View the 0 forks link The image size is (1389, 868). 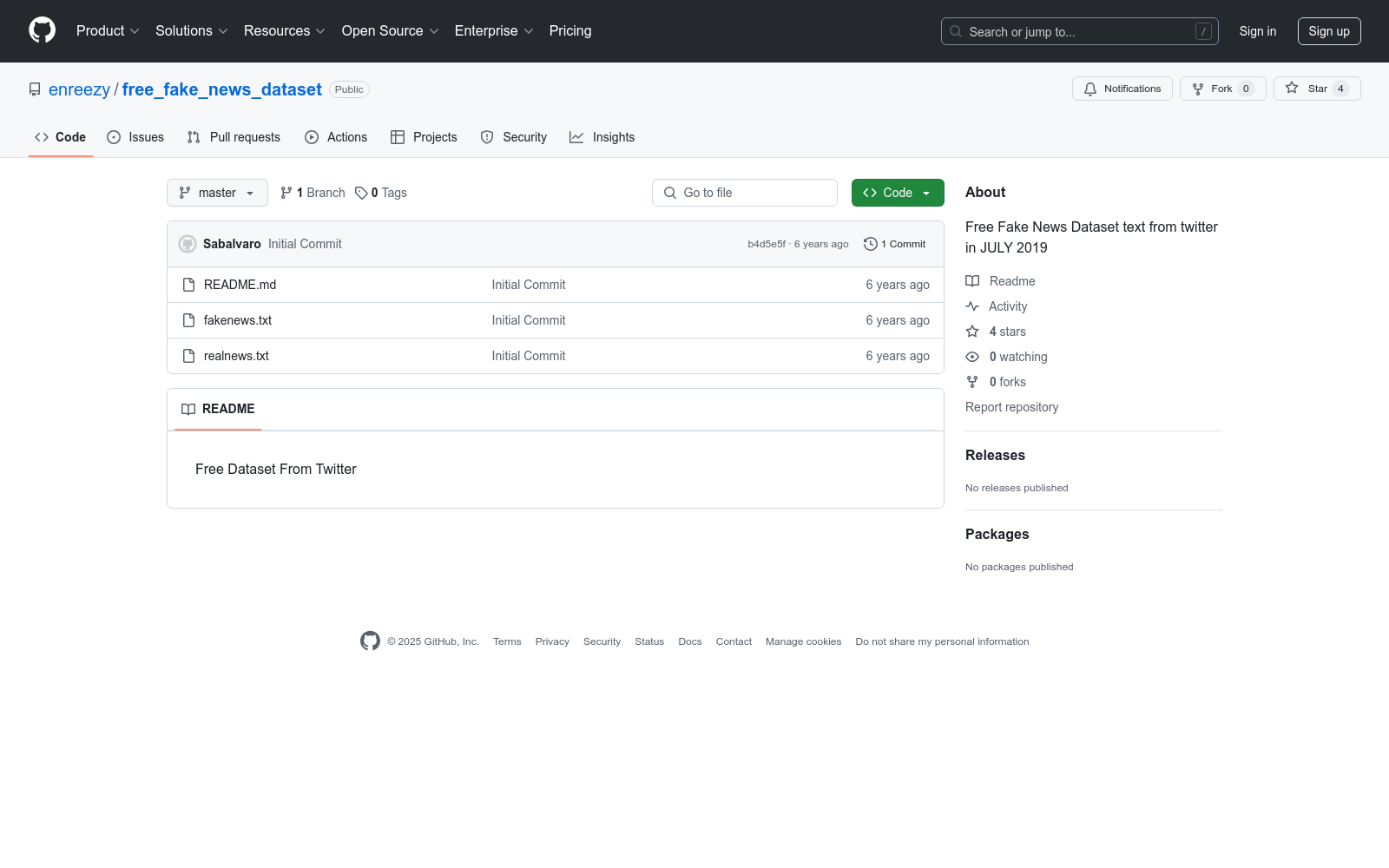tap(997, 382)
